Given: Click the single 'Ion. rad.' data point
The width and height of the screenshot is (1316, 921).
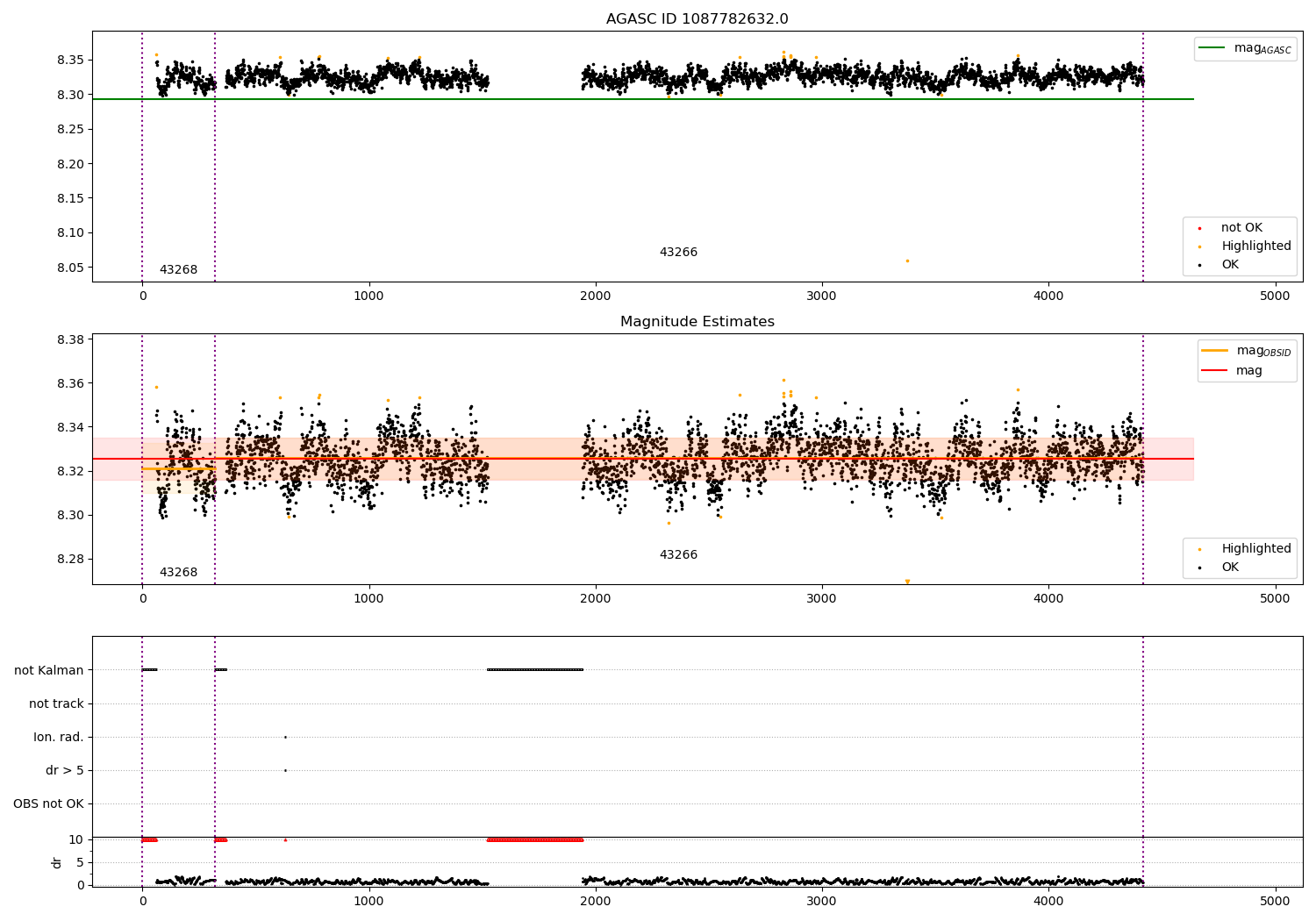Looking at the screenshot, I should (x=285, y=737).
